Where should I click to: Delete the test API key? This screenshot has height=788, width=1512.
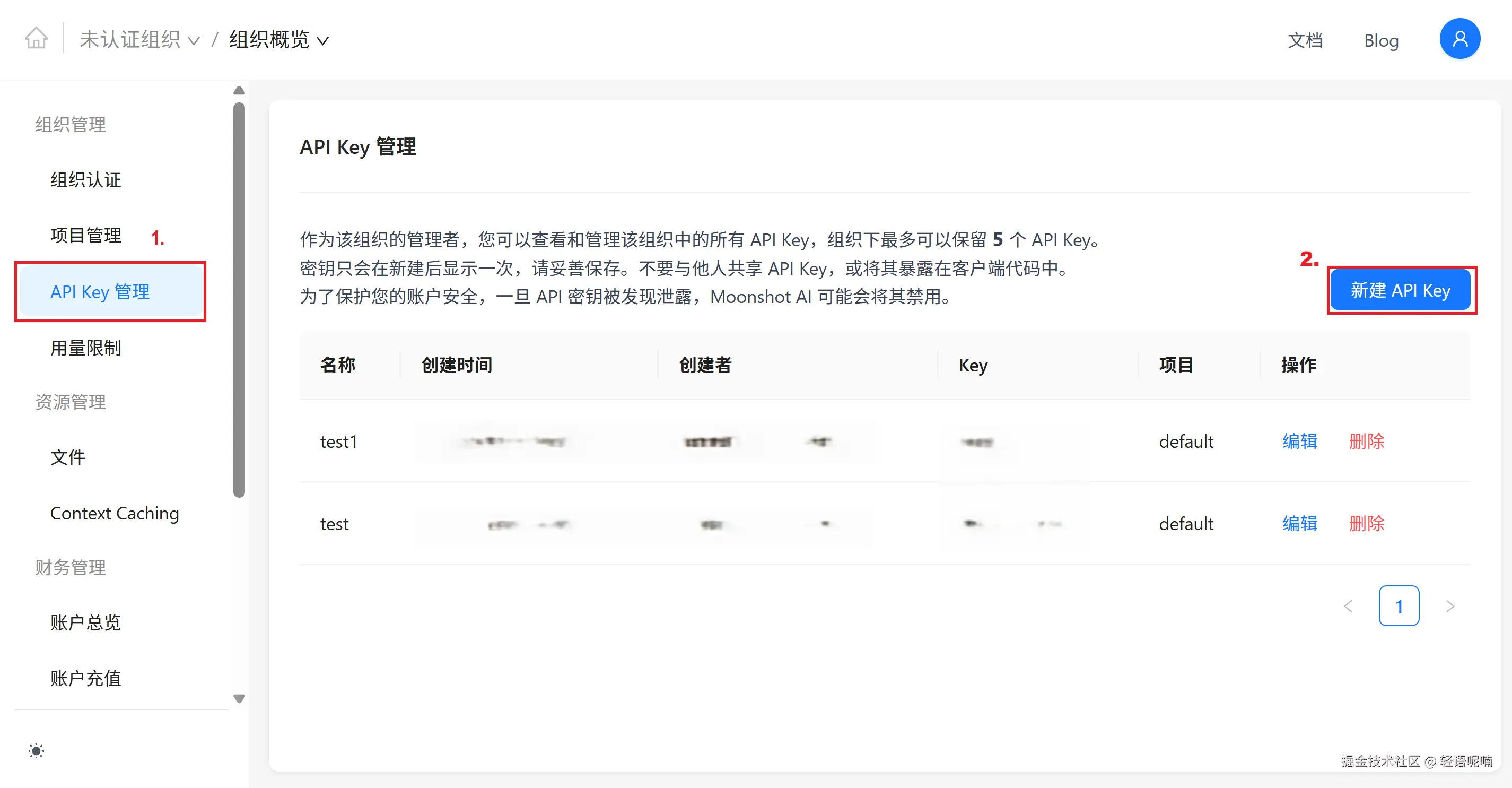click(1367, 524)
